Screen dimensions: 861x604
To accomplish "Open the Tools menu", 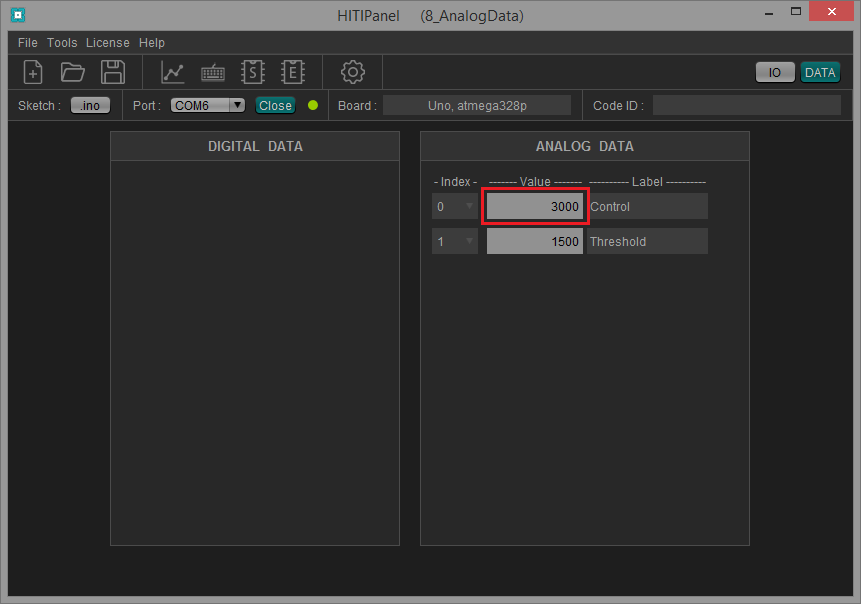I will pyautogui.click(x=62, y=43).
